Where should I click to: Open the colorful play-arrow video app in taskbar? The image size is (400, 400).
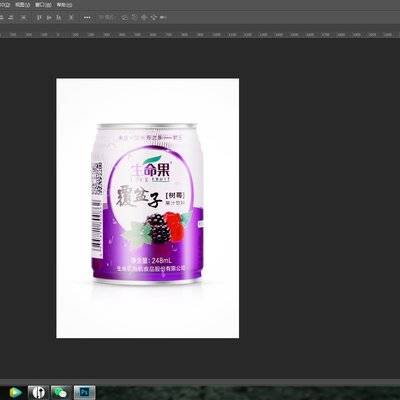click(15, 392)
